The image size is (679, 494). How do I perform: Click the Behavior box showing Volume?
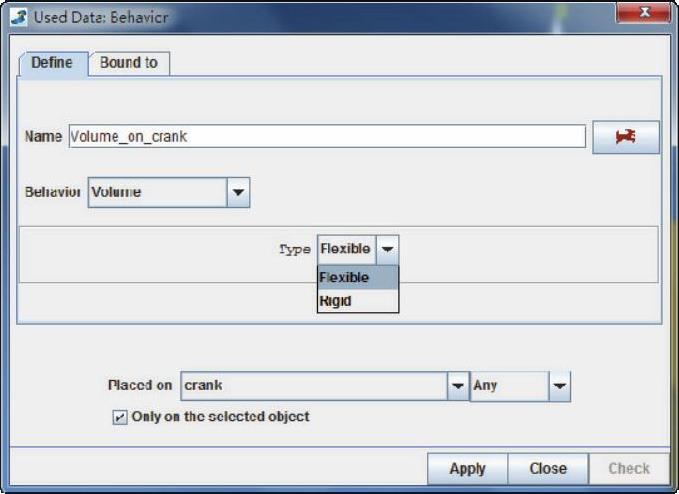[156, 192]
